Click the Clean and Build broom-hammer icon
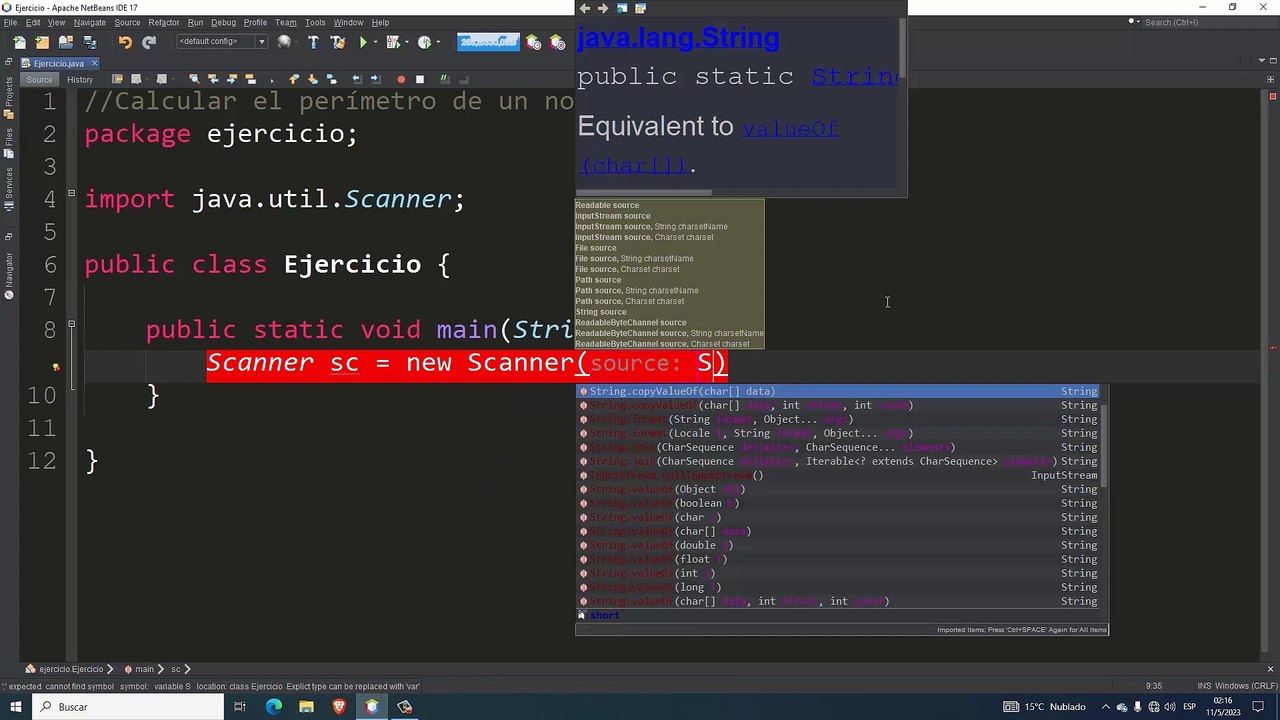 337,42
